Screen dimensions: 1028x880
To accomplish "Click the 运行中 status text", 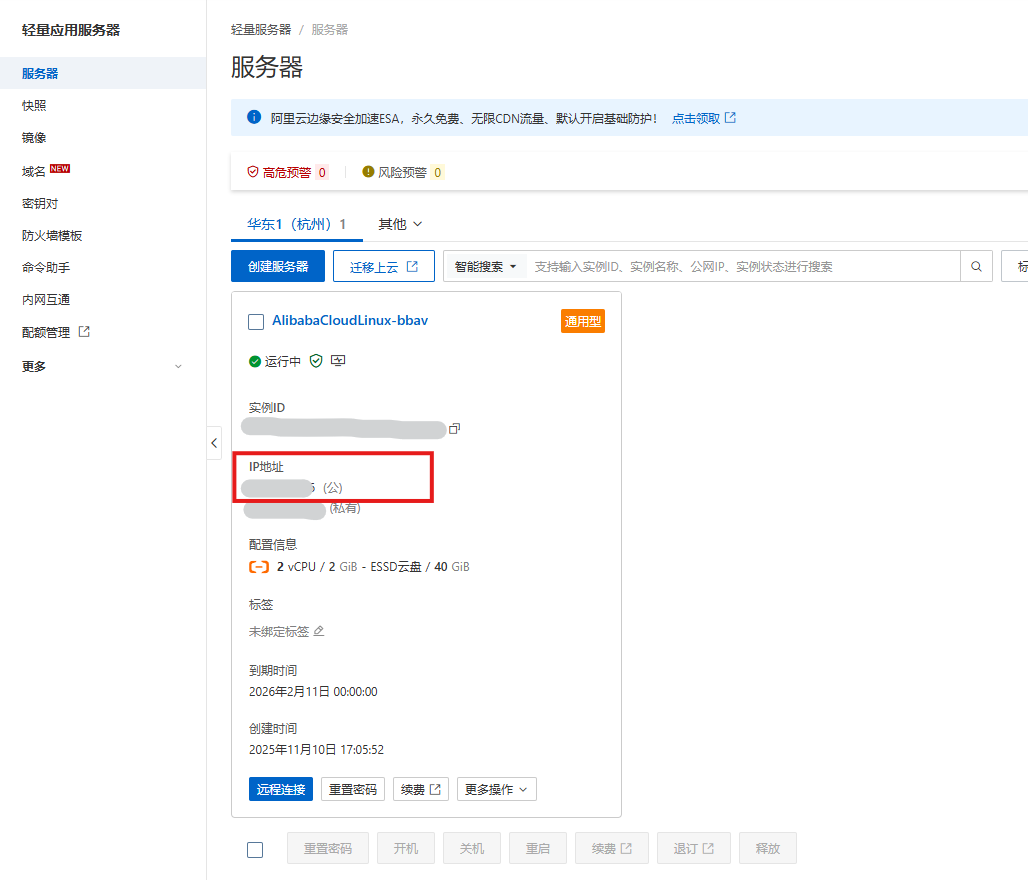I will (x=283, y=361).
